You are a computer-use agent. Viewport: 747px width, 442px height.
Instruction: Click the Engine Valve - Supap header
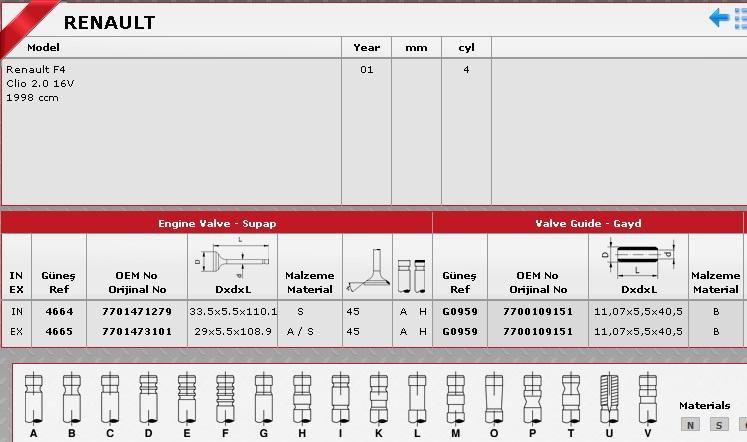point(217,223)
